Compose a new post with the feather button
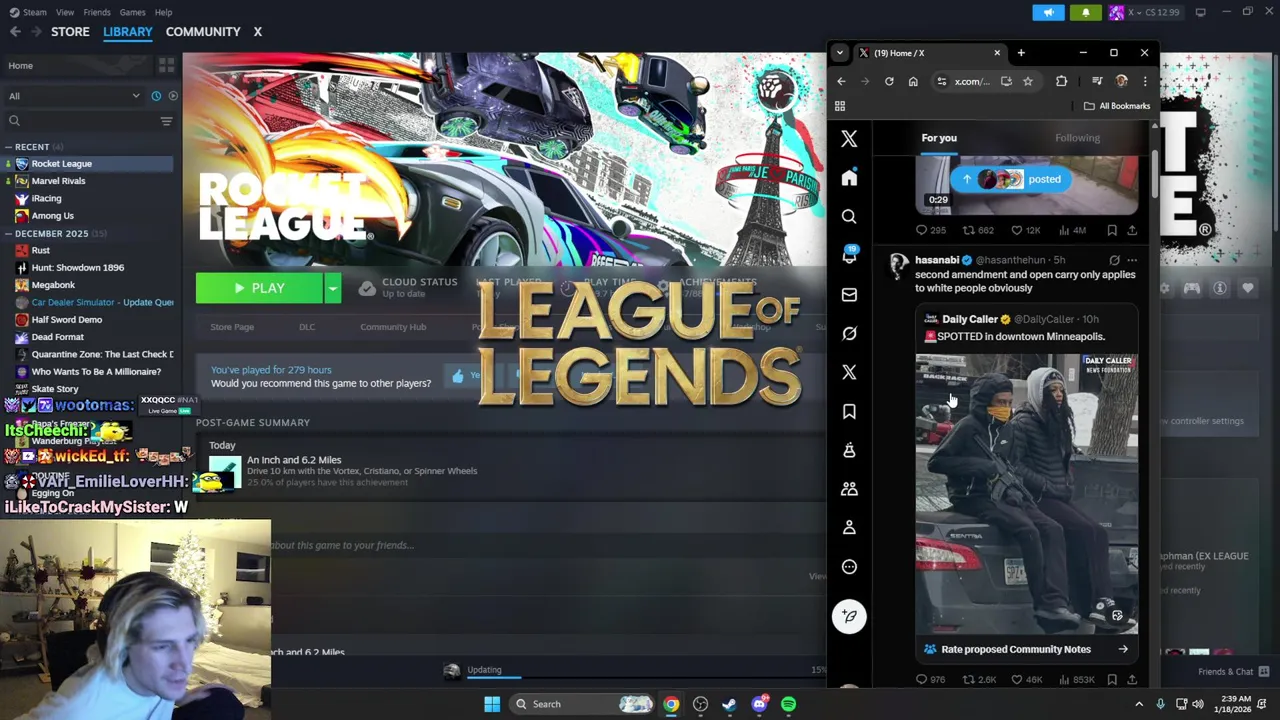 coord(849,616)
